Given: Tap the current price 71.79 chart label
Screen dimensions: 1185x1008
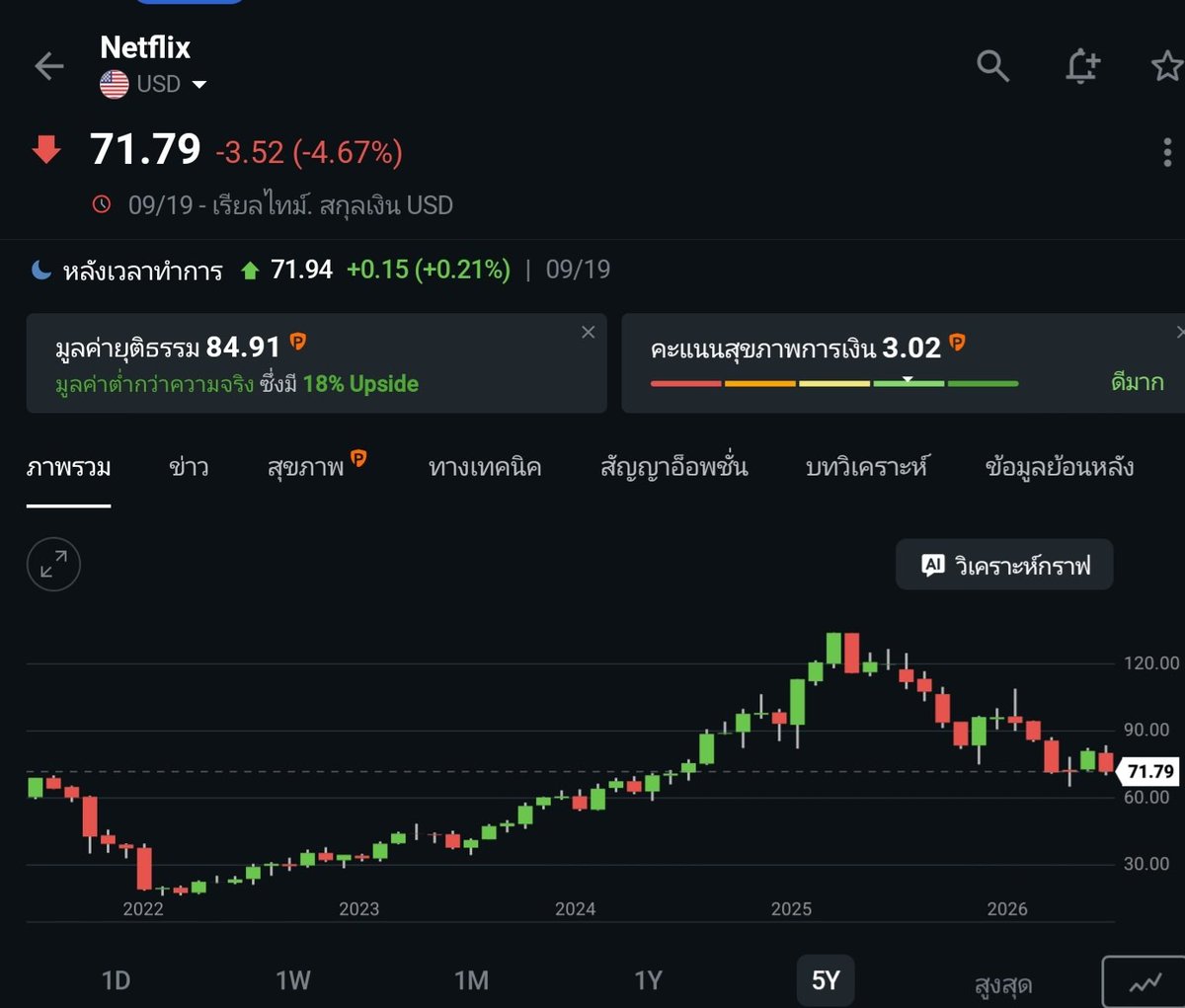Looking at the screenshot, I should point(1150,771).
